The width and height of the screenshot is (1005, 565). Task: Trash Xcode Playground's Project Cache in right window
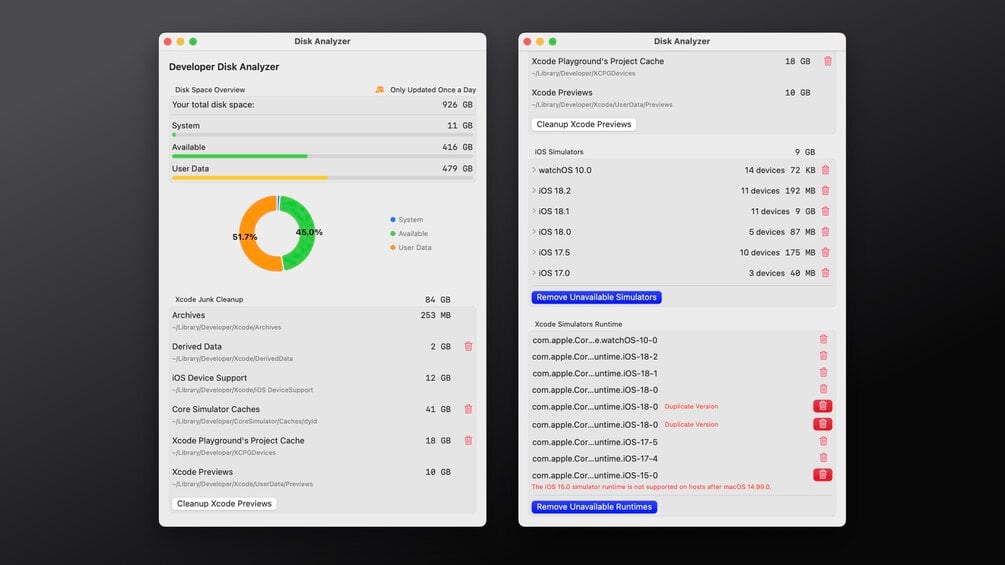(827, 61)
